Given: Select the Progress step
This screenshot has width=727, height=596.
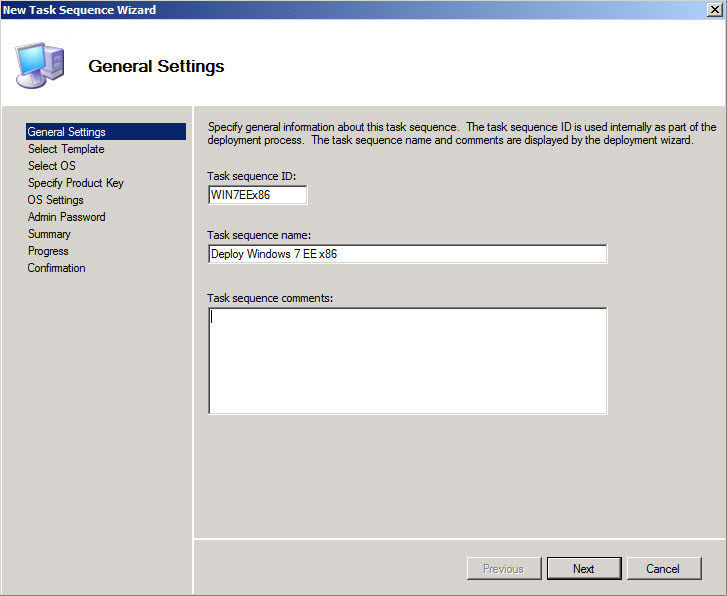Looking at the screenshot, I should click(48, 251).
